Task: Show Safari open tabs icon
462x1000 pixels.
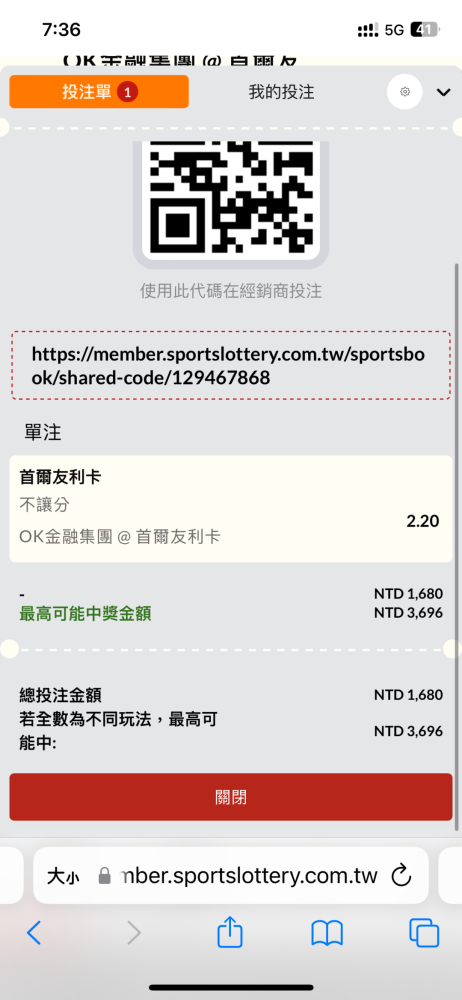Action: pos(424,934)
